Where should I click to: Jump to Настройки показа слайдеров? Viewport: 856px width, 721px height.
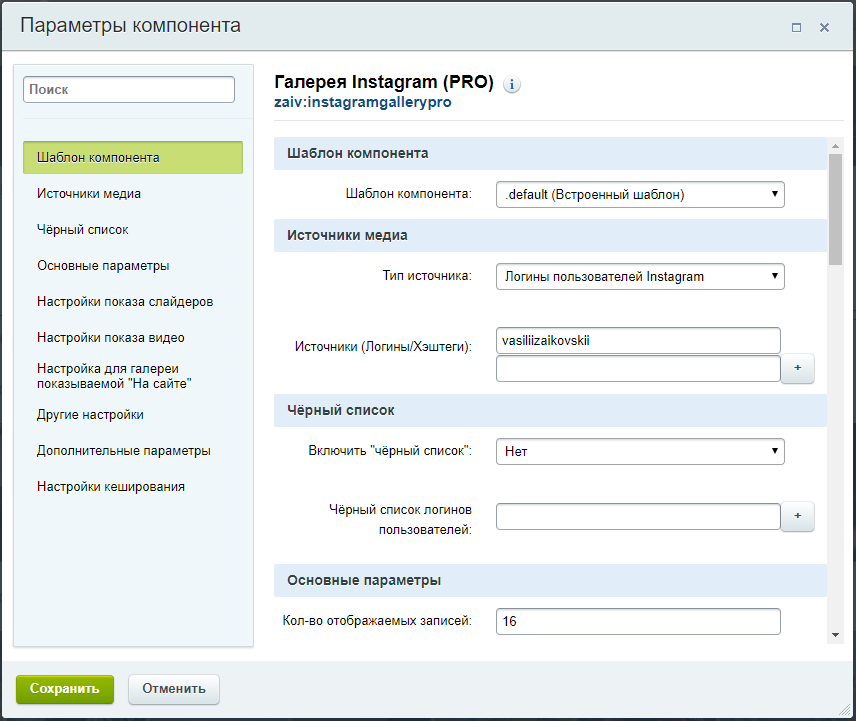click(125, 302)
